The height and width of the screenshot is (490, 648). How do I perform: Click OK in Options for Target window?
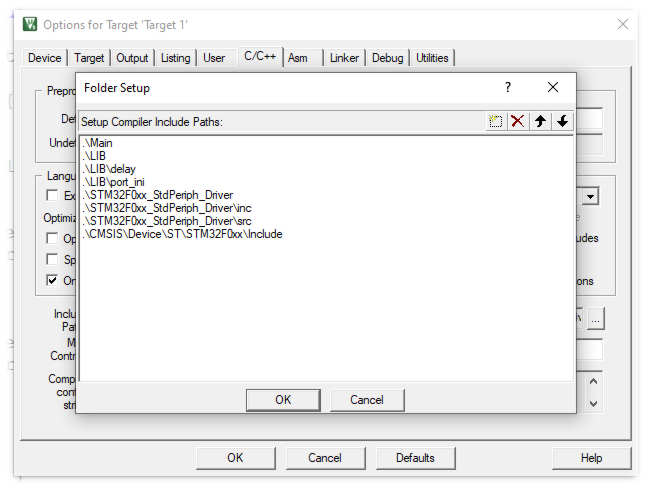click(235, 458)
